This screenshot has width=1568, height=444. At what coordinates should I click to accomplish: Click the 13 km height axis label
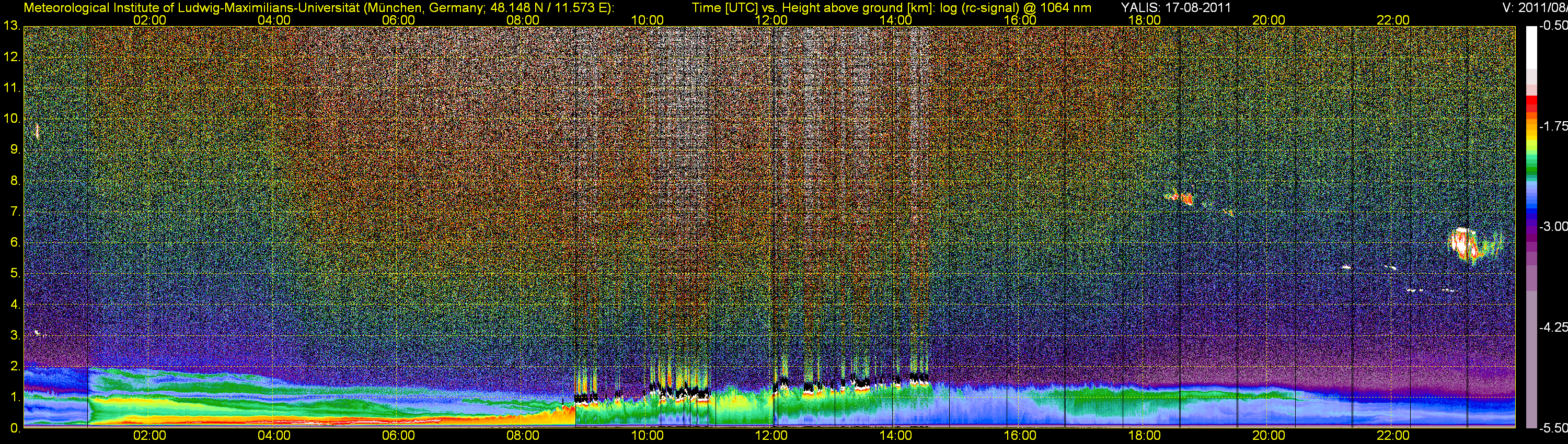(x=11, y=26)
